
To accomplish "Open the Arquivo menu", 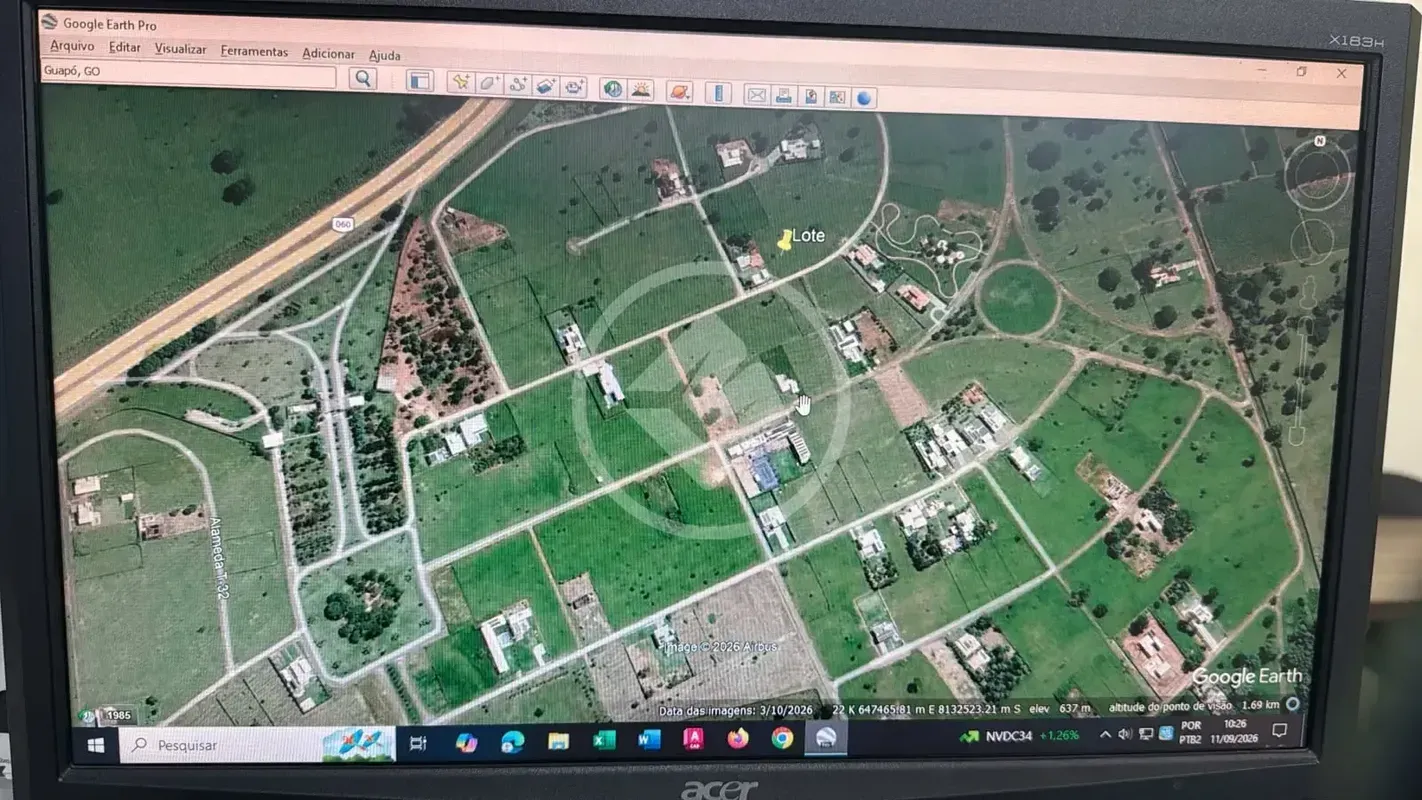I will click(72, 46).
